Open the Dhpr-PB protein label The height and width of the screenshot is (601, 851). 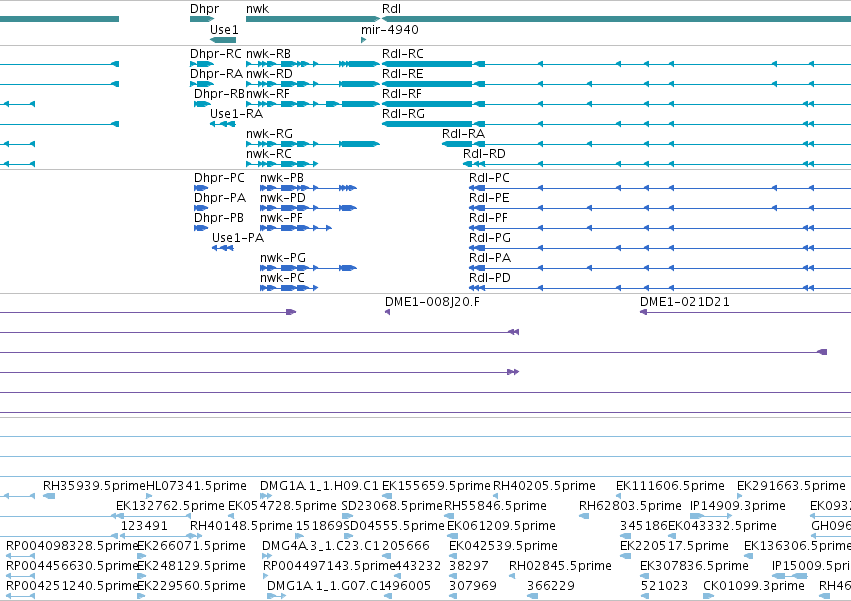click(219, 218)
